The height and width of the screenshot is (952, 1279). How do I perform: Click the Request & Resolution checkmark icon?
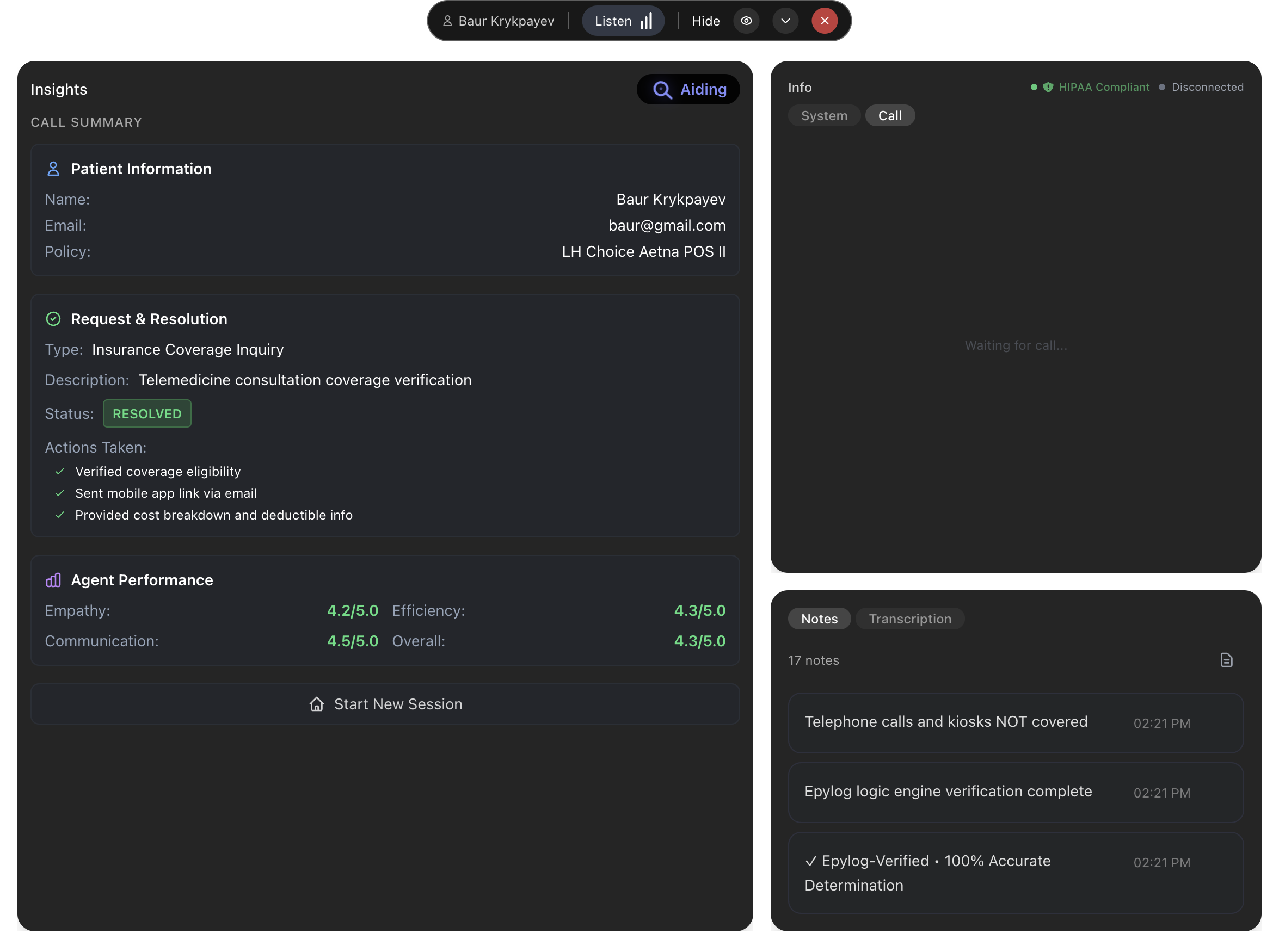[53, 319]
